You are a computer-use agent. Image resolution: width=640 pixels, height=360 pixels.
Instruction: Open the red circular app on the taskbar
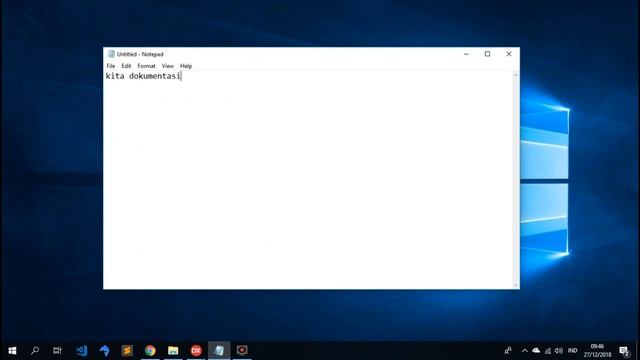pyautogui.click(x=196, y=351)
